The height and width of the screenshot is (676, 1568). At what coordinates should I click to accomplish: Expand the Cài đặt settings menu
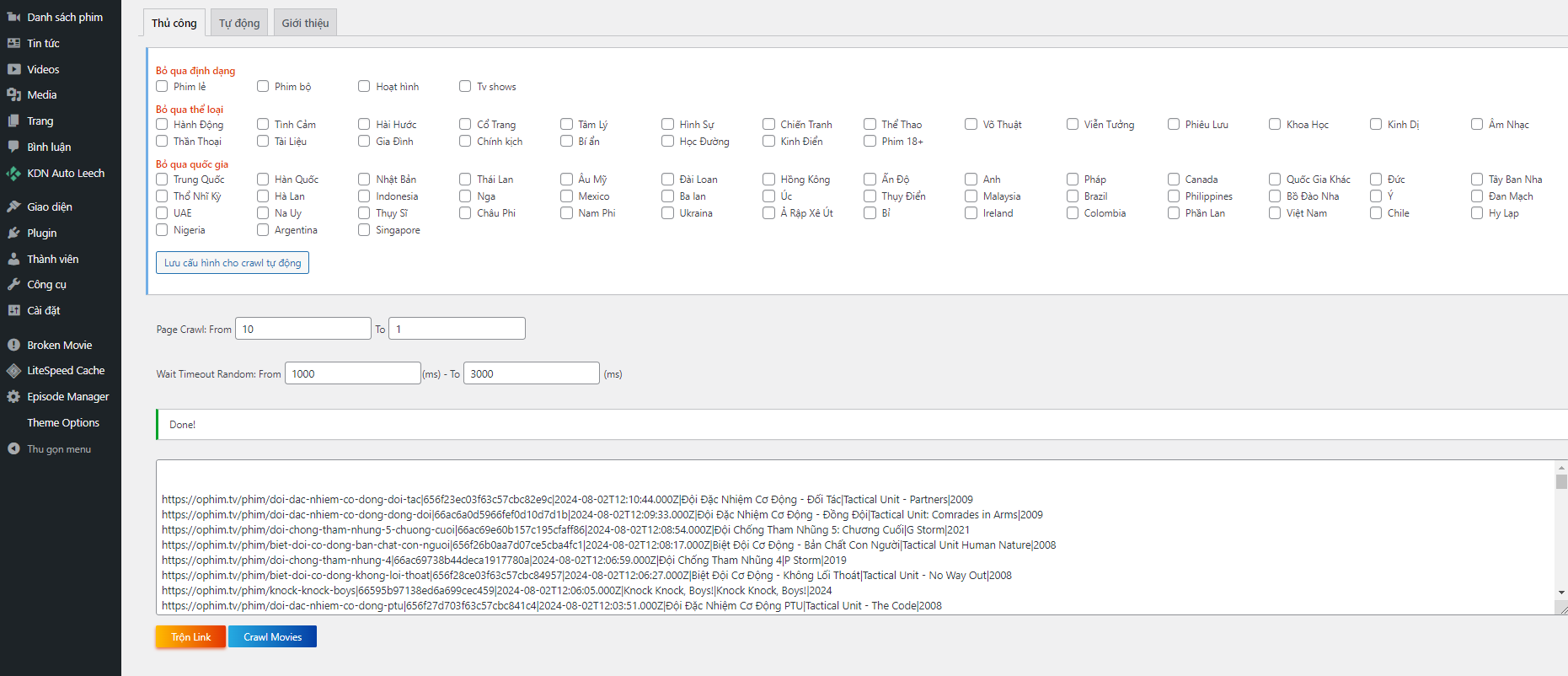tap(43, 310)
